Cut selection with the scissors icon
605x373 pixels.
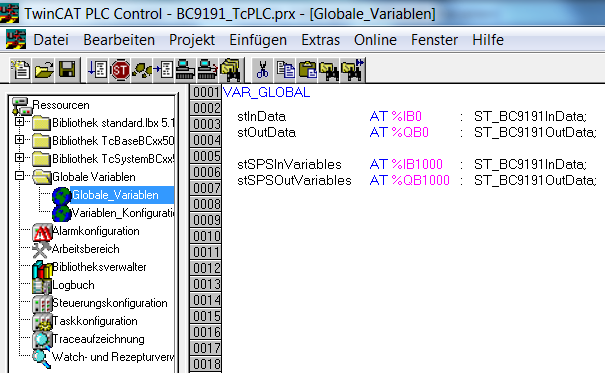262,70
